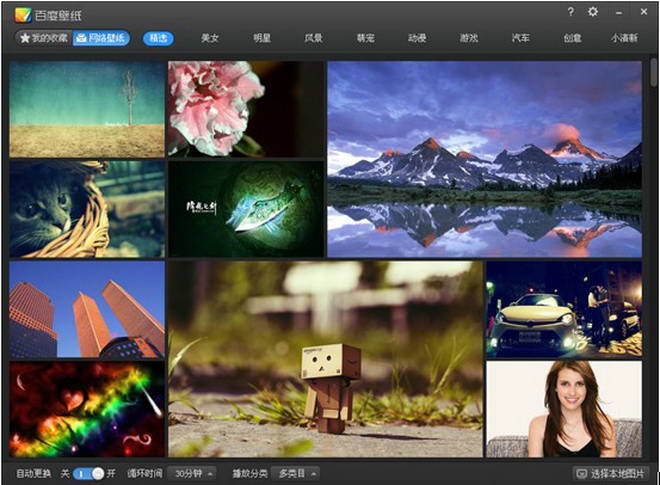660x485 pixels.
Task: Select the 萌宠 pets category
Action: pyautogui.click(x=365, y=38)
